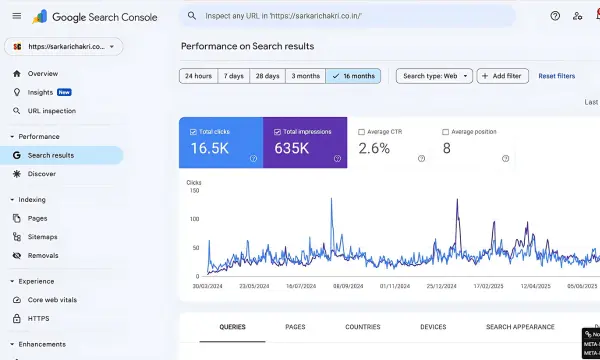Image resolution: width=600 pixels, height=360 pixels.
Task: Click the help icon on Average position card
Action: pos(505,158)
